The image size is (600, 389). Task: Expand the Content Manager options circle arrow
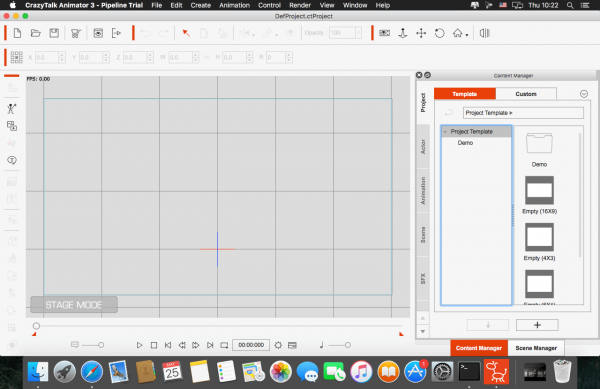click(x=584, y=94)
